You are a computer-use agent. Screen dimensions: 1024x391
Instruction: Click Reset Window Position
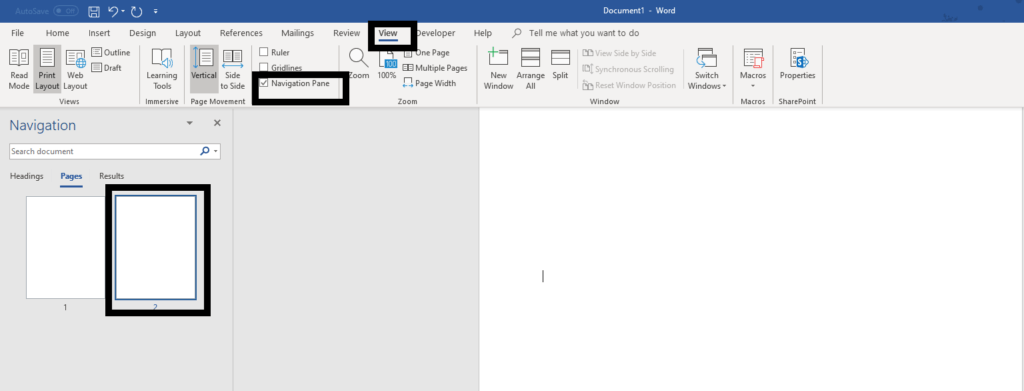[629, 86]
